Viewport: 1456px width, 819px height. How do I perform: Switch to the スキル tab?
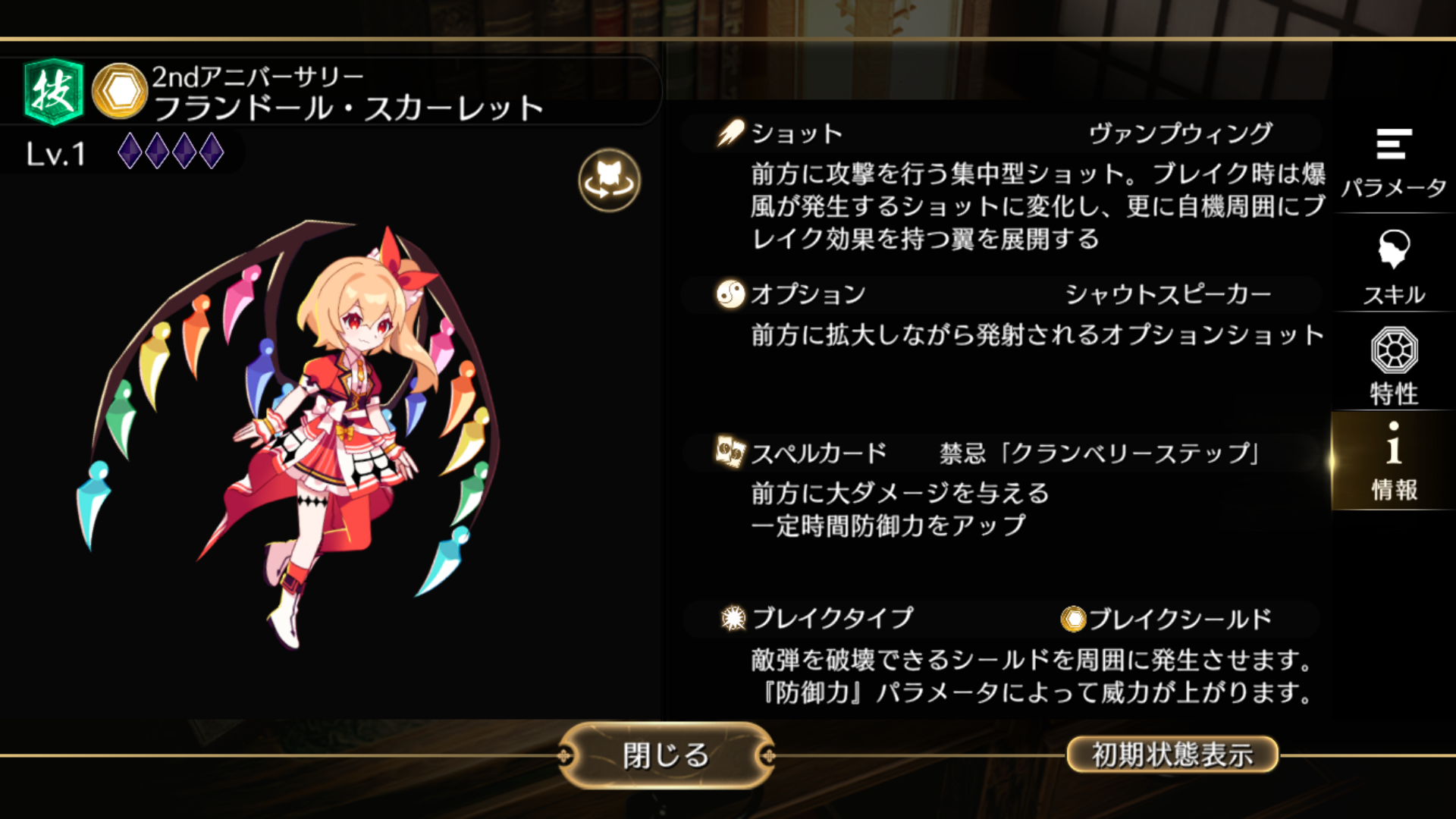1394,267
